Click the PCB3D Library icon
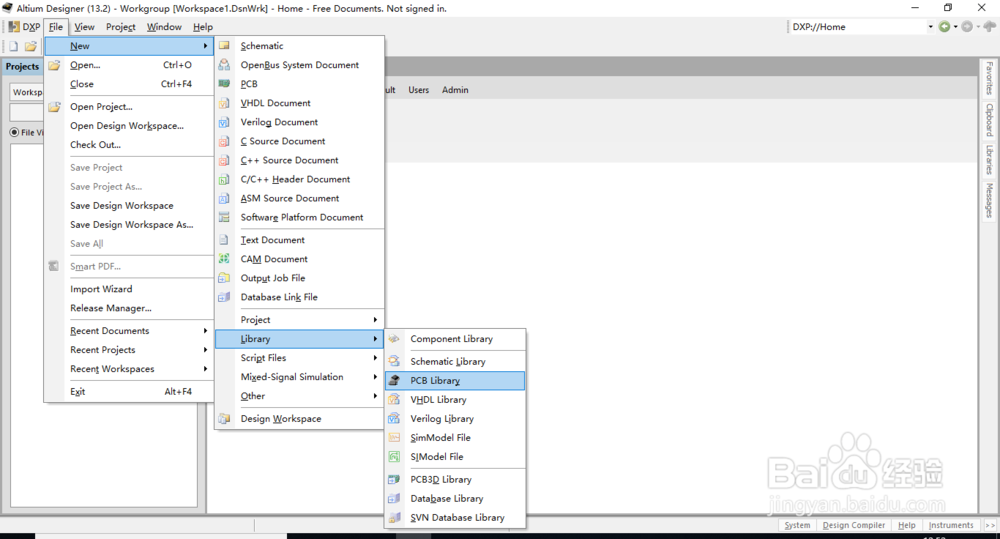 pyautogui.click(x=394, y=479)
